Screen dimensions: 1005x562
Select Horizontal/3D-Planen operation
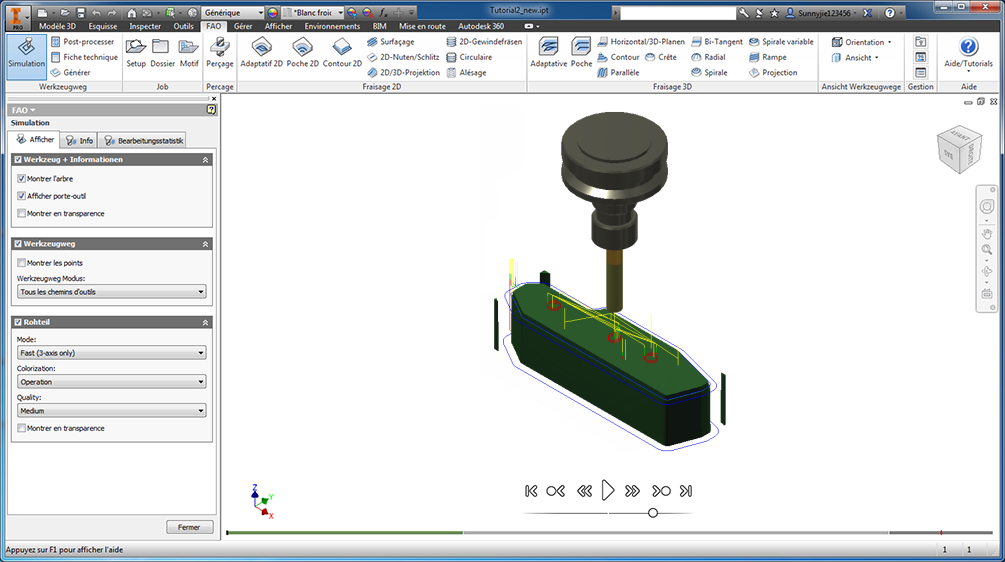tap(641, 42)
